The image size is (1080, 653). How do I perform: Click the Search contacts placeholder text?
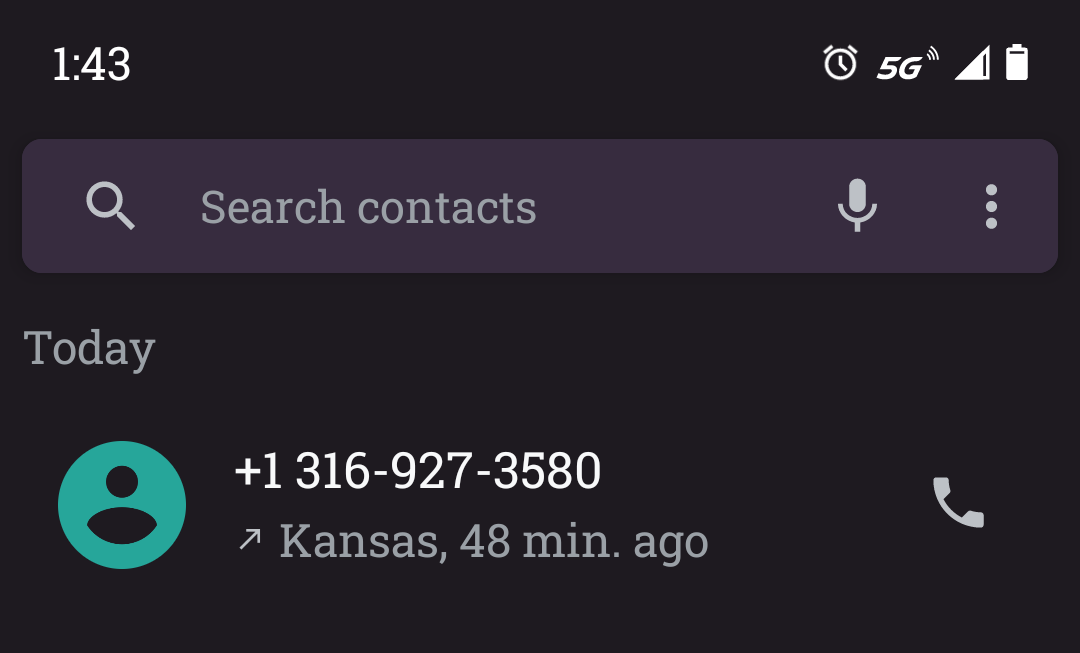(x=368, y=207)
